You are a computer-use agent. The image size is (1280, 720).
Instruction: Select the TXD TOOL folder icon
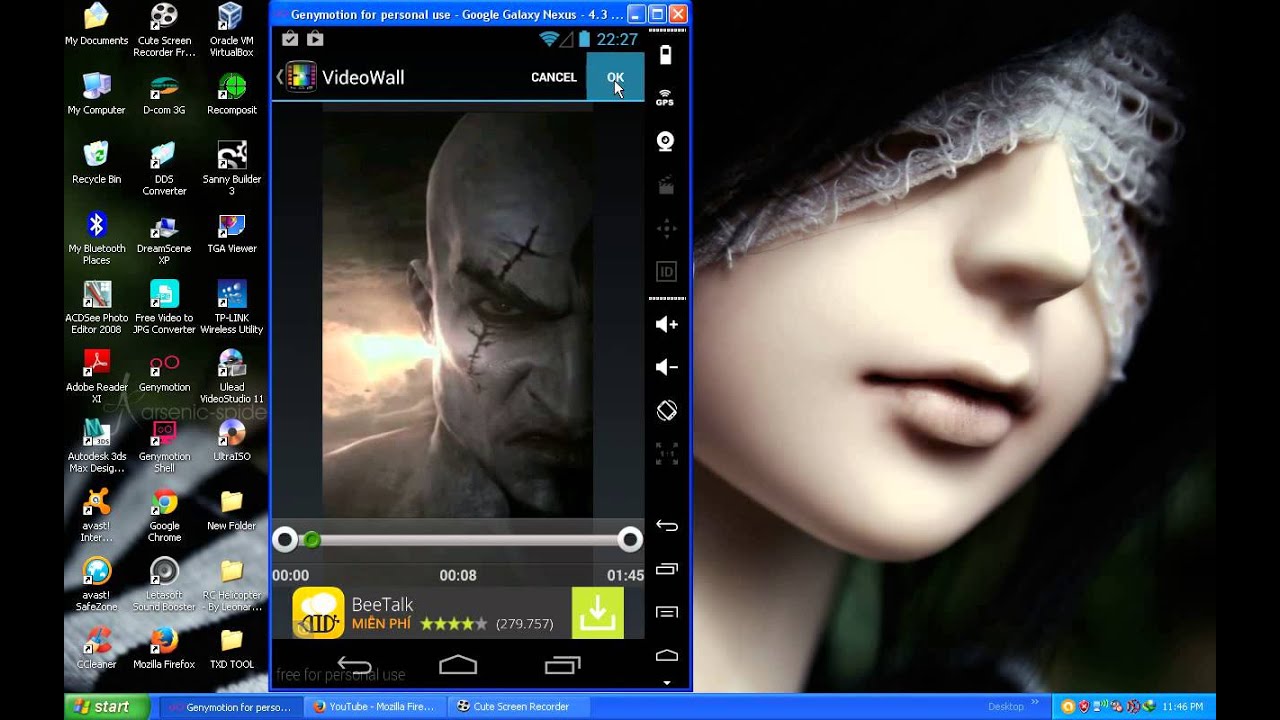[232, 646]
